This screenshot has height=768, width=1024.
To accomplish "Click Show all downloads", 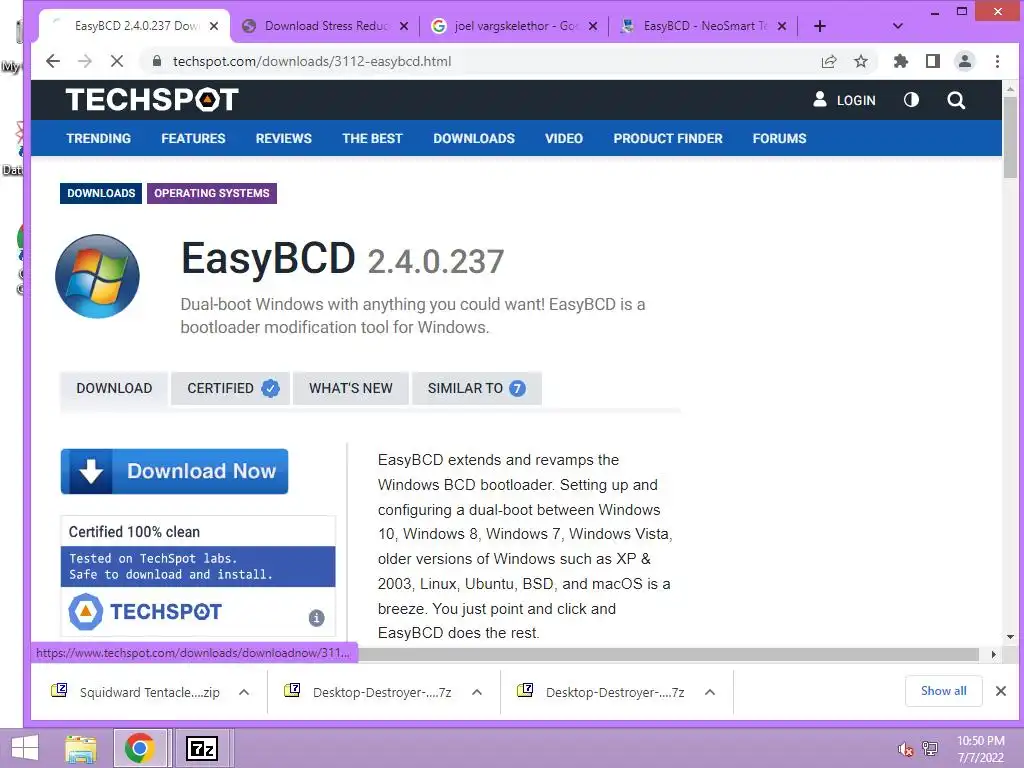I will coord(944,691).
